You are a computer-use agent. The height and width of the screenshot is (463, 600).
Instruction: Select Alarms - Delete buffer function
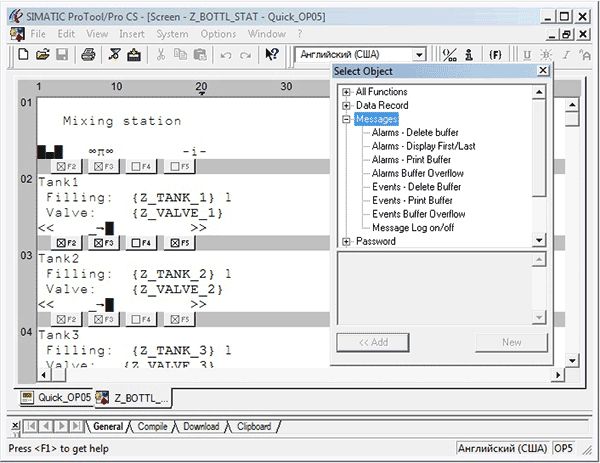pyautogui.click(x=415, y=133)
